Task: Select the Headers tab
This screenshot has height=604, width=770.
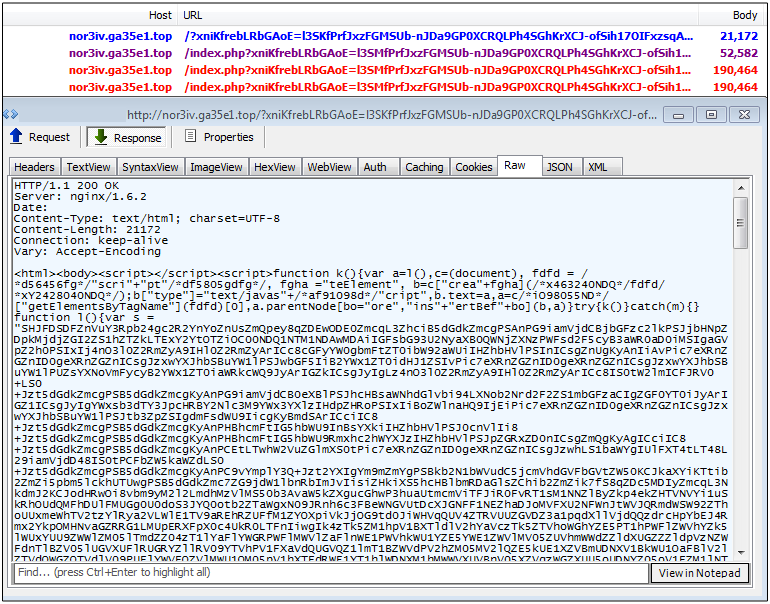Action: [34, 167]
